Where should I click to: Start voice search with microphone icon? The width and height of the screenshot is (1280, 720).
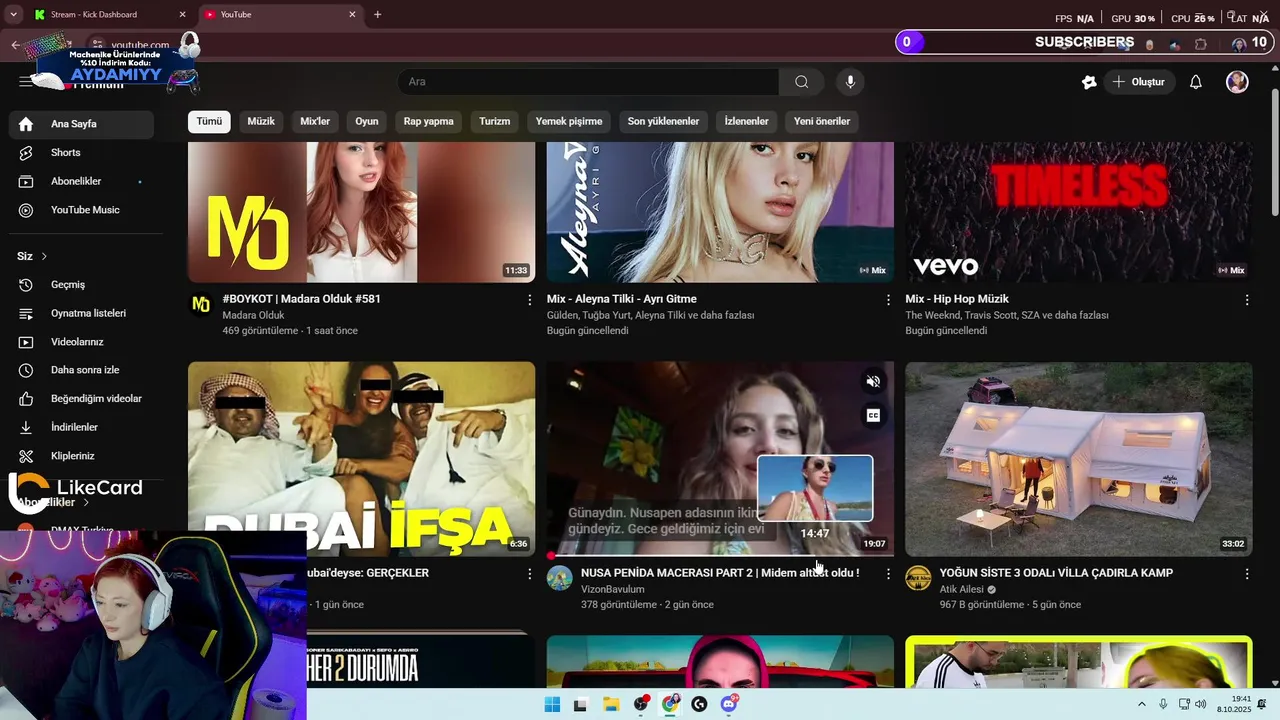click(850, 82)
